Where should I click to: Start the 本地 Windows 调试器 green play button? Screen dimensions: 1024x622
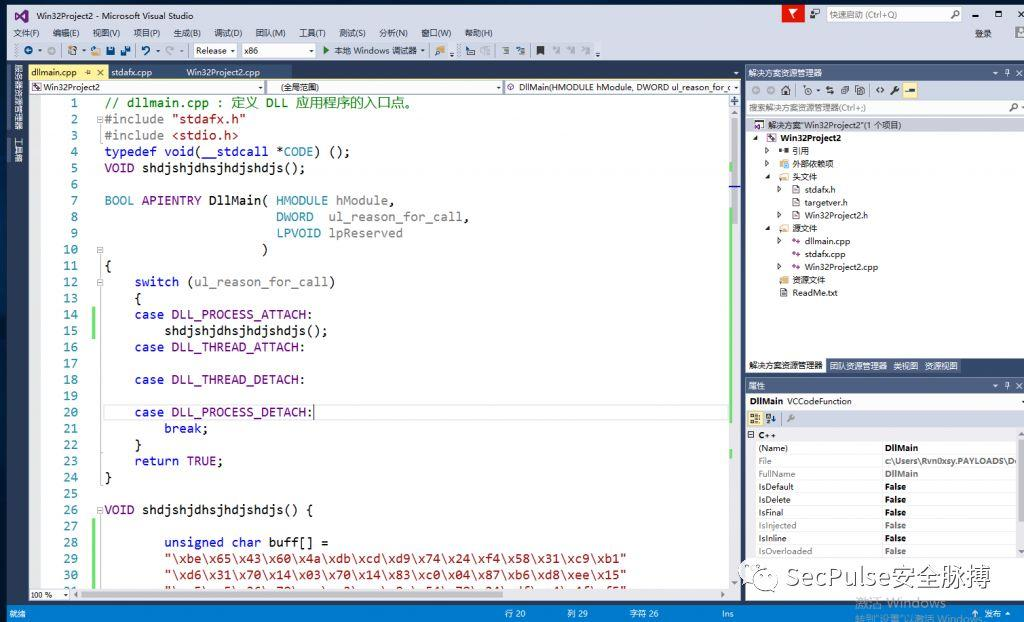click(x=327, y=50)
